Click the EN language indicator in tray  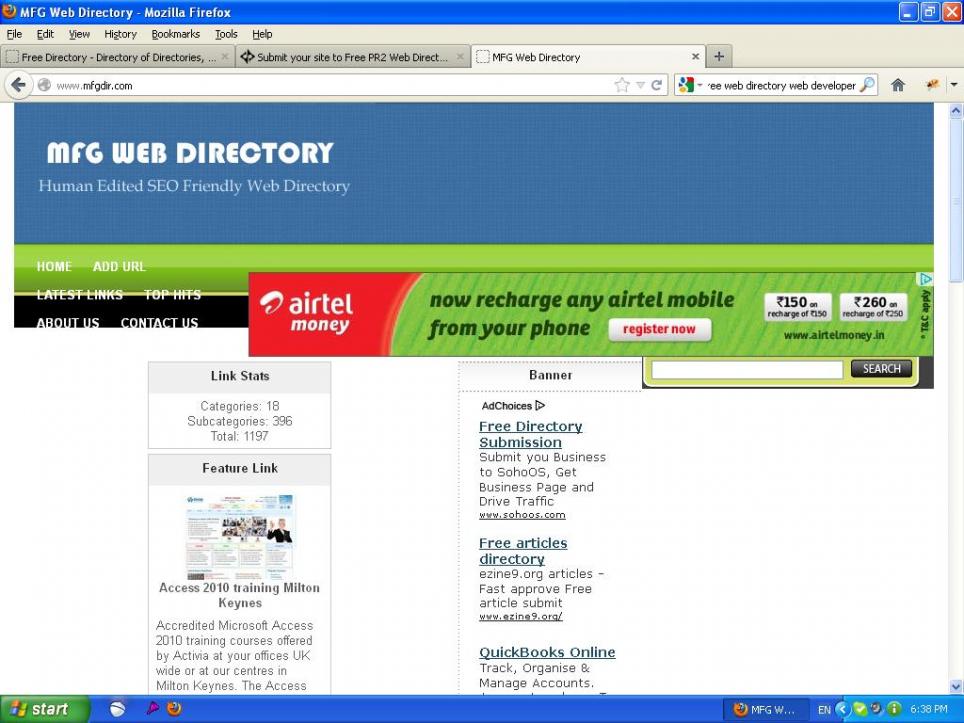824,709
